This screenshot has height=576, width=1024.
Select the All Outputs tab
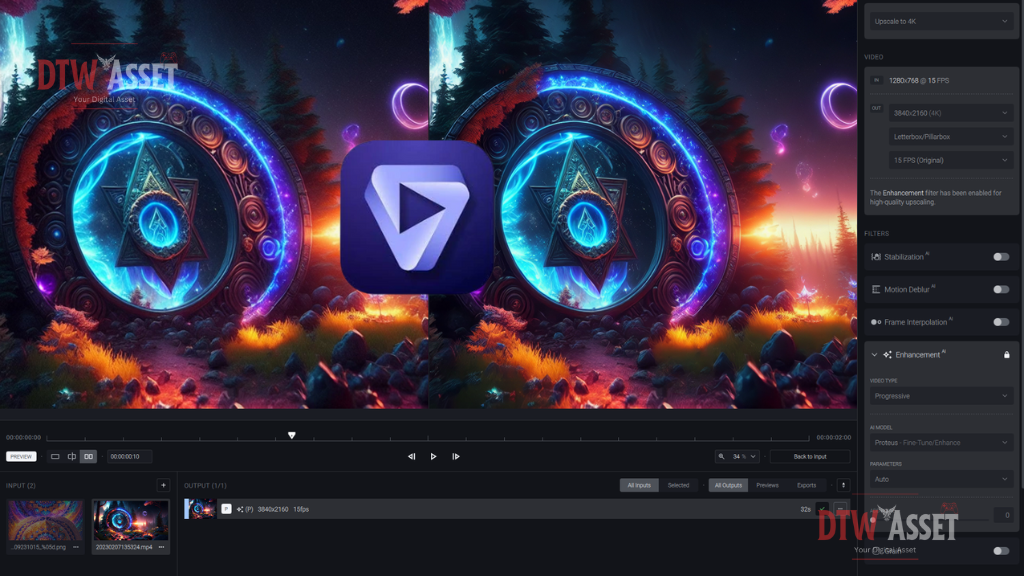728,485
